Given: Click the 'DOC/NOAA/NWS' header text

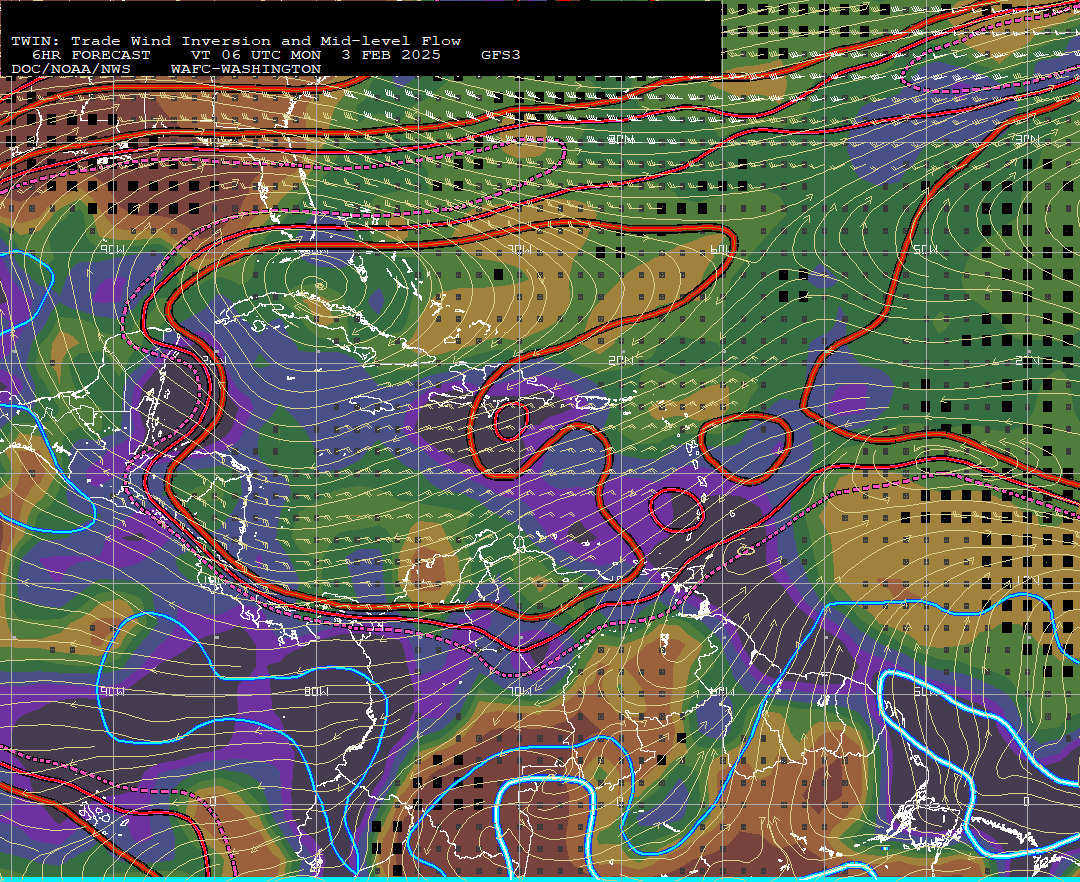Looking at the screenshot, I should point(71,70).
